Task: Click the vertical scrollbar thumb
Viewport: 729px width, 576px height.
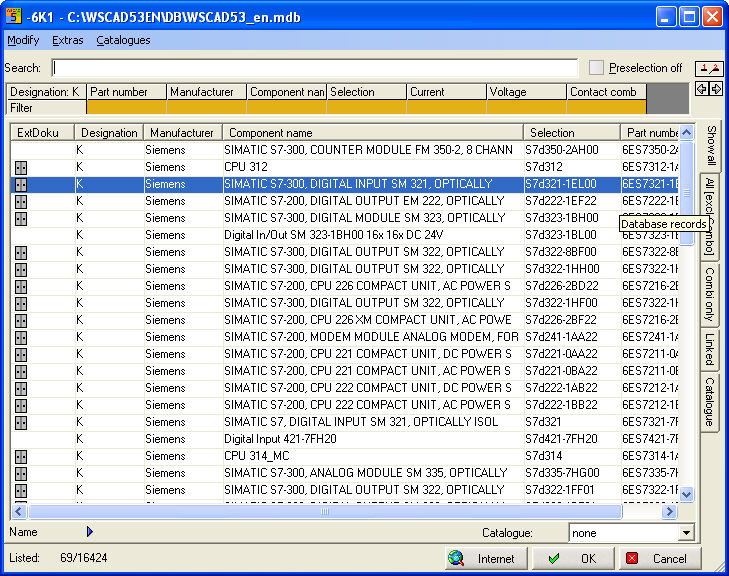Action: 687,193
